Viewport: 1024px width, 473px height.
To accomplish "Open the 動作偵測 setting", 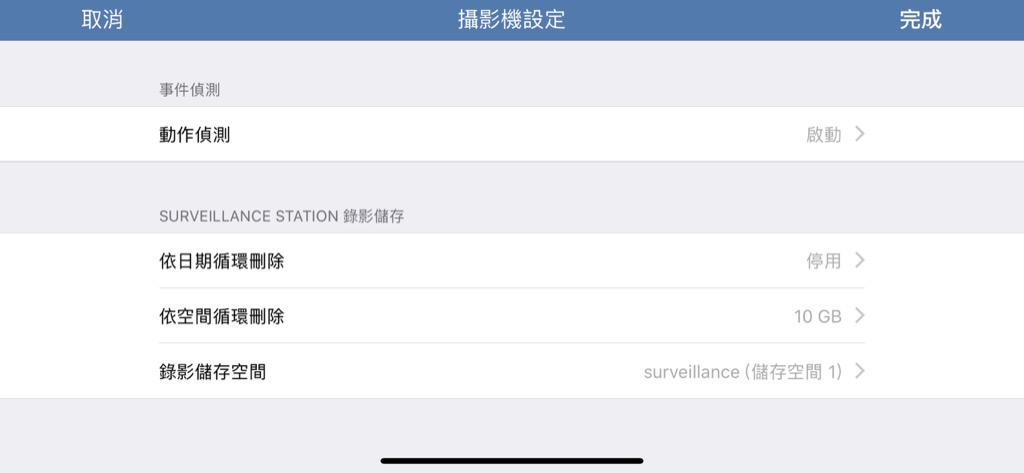I will click(x=512, y=135).
